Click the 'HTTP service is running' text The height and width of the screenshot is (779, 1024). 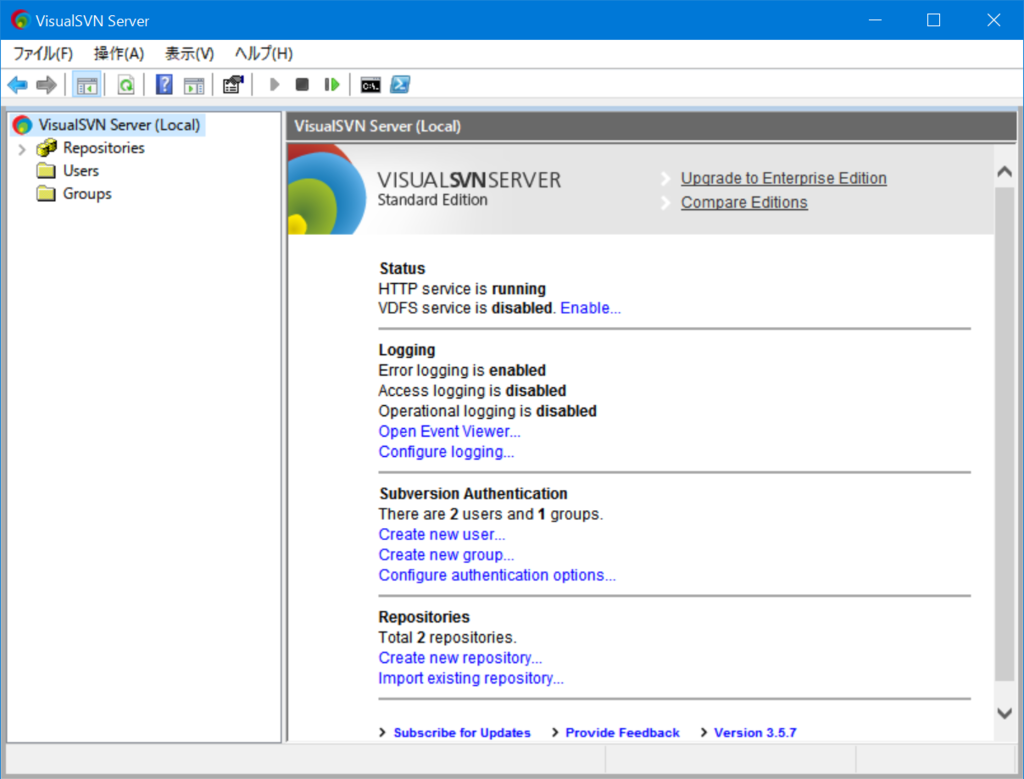coord(462,289)
